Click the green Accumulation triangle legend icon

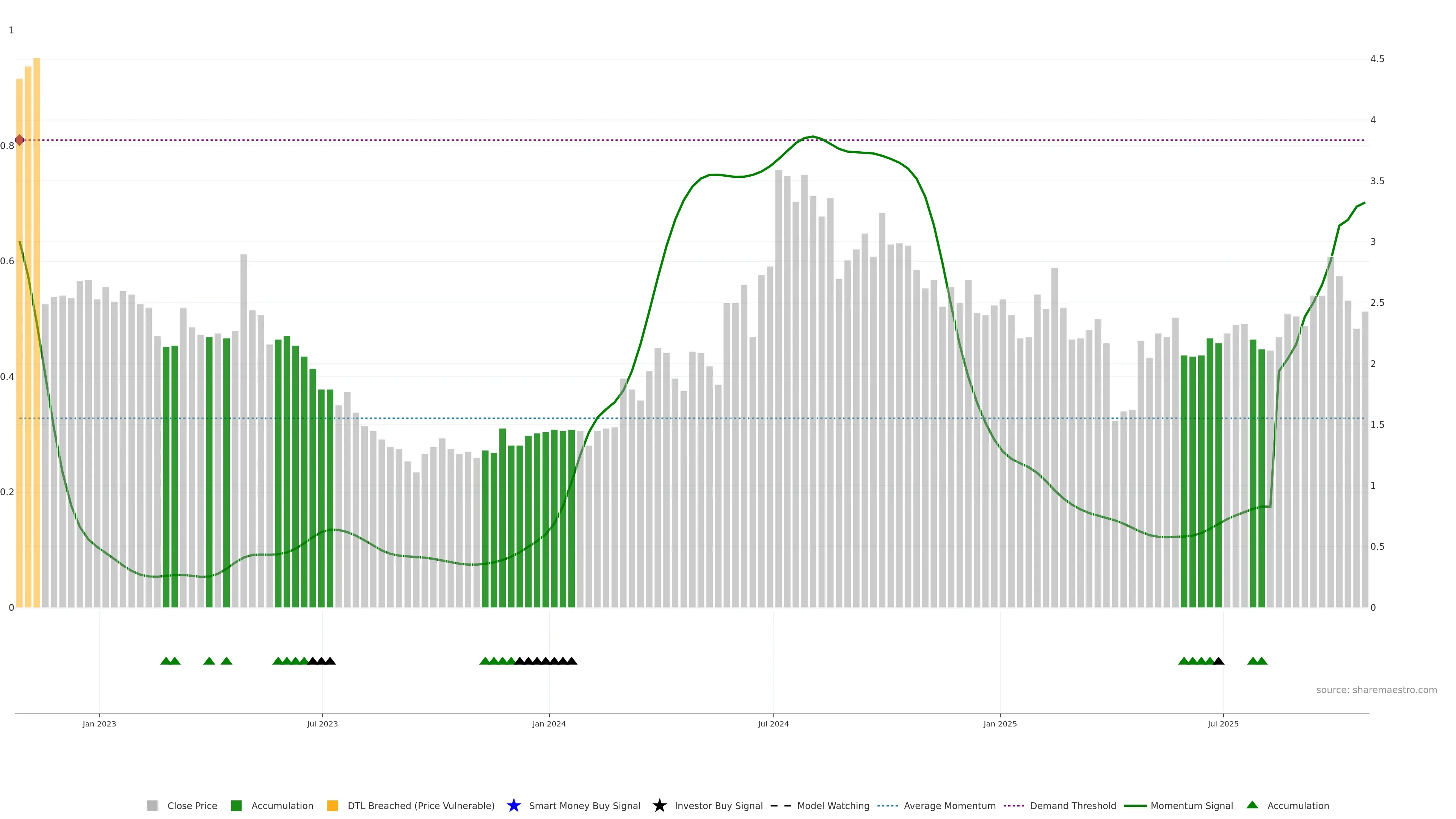coord(1252,805)
